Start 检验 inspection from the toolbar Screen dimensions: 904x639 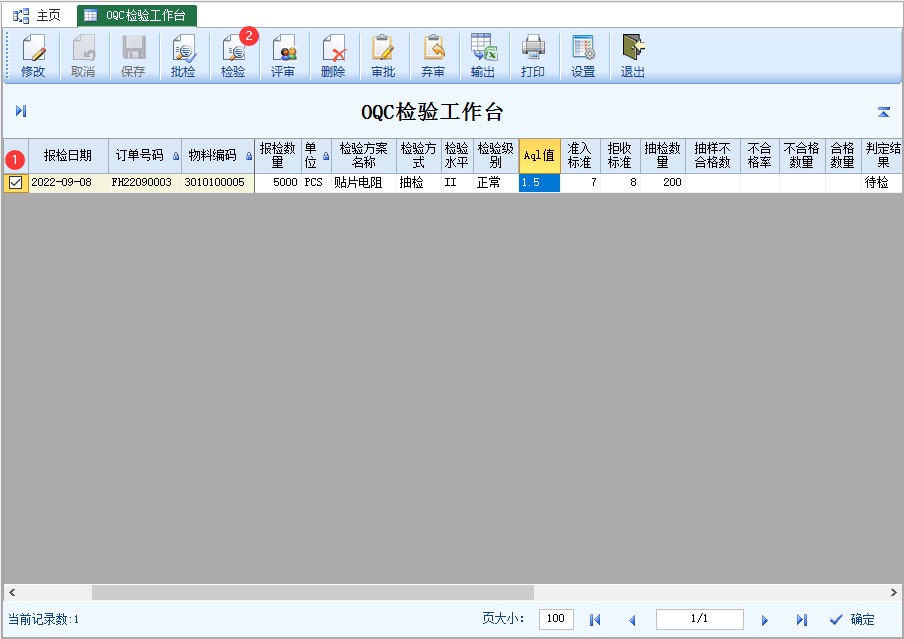click(x=233, y=56)
